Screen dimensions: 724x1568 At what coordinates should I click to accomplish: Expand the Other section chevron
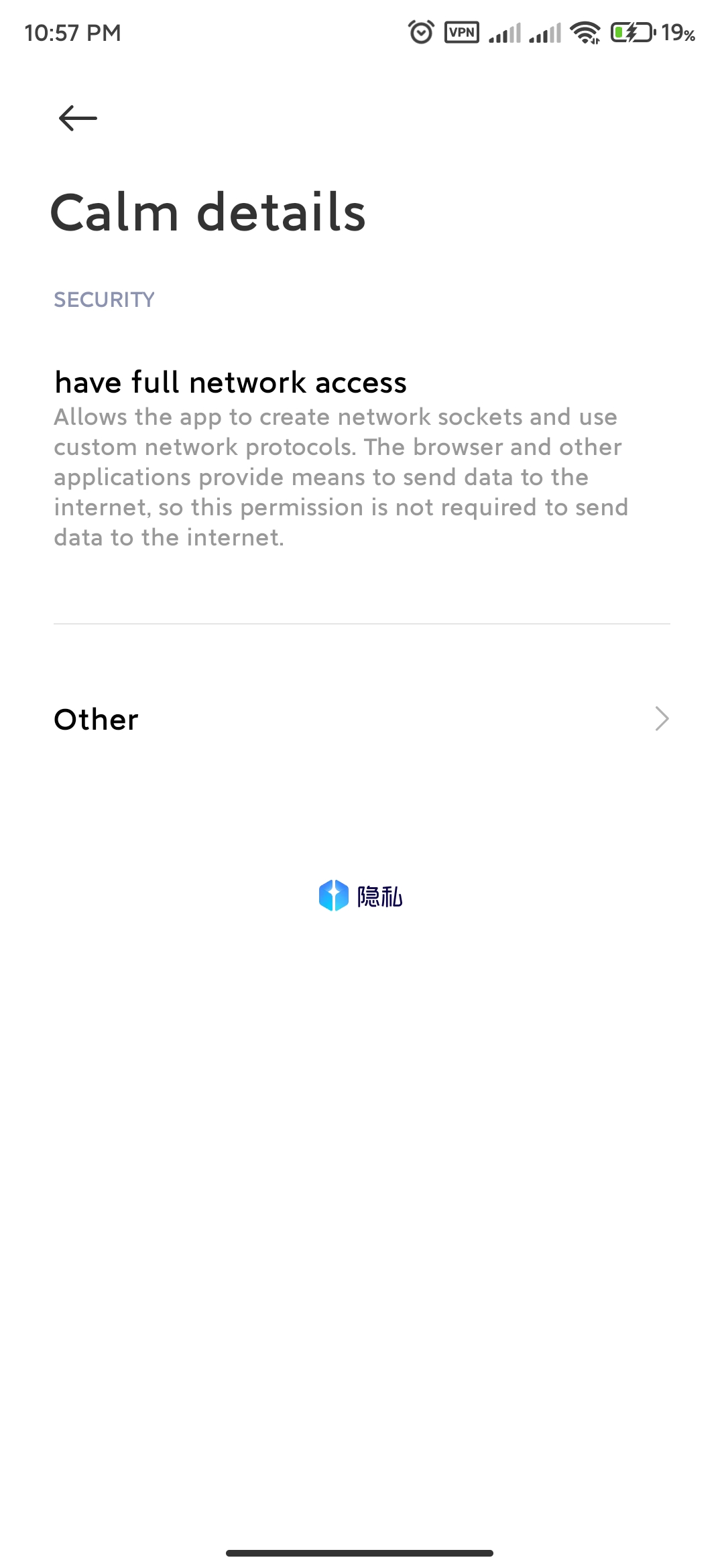[662, 719]
